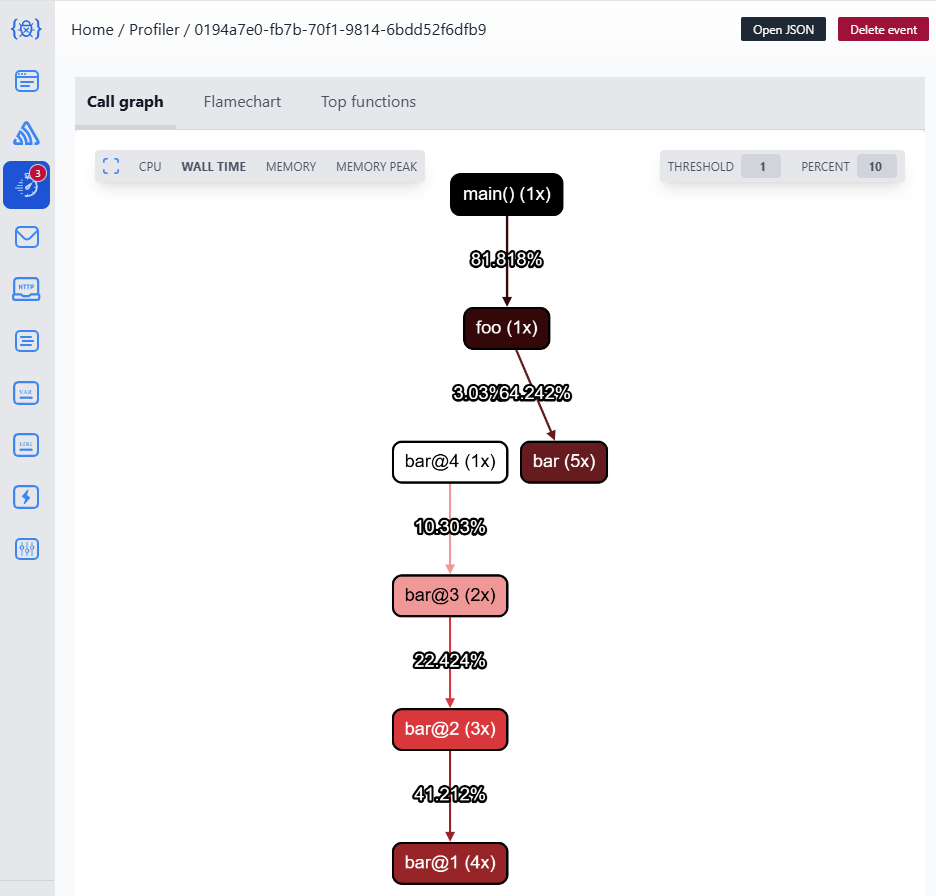
Task: Open the Sentry section icon
Action: [27, 133]
